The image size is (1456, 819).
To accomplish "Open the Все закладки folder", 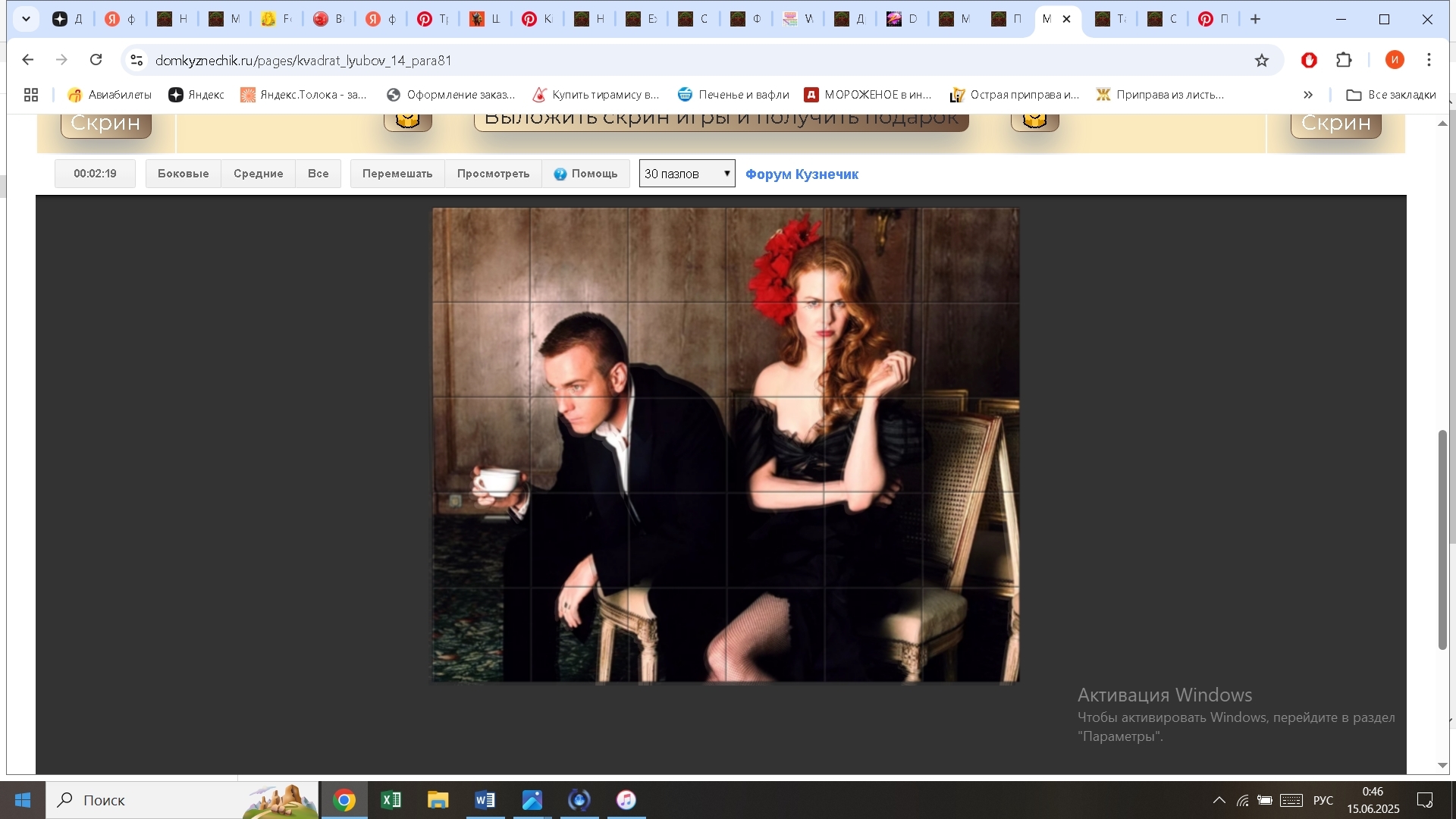I will click(x=1391, y=95).
